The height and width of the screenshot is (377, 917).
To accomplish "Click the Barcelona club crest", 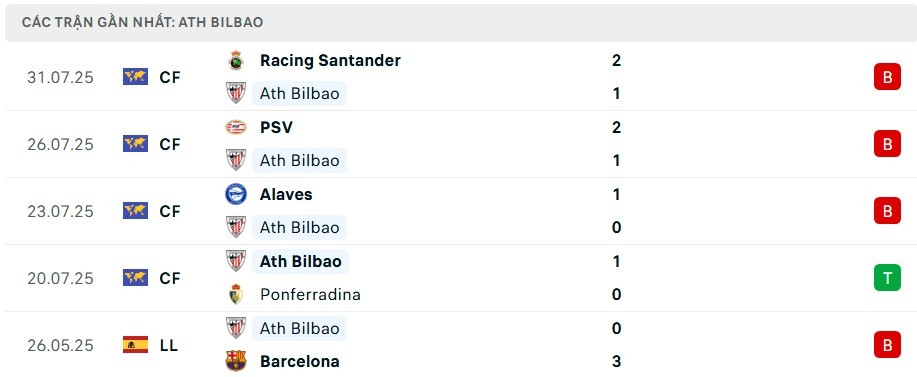I will 236,361.
